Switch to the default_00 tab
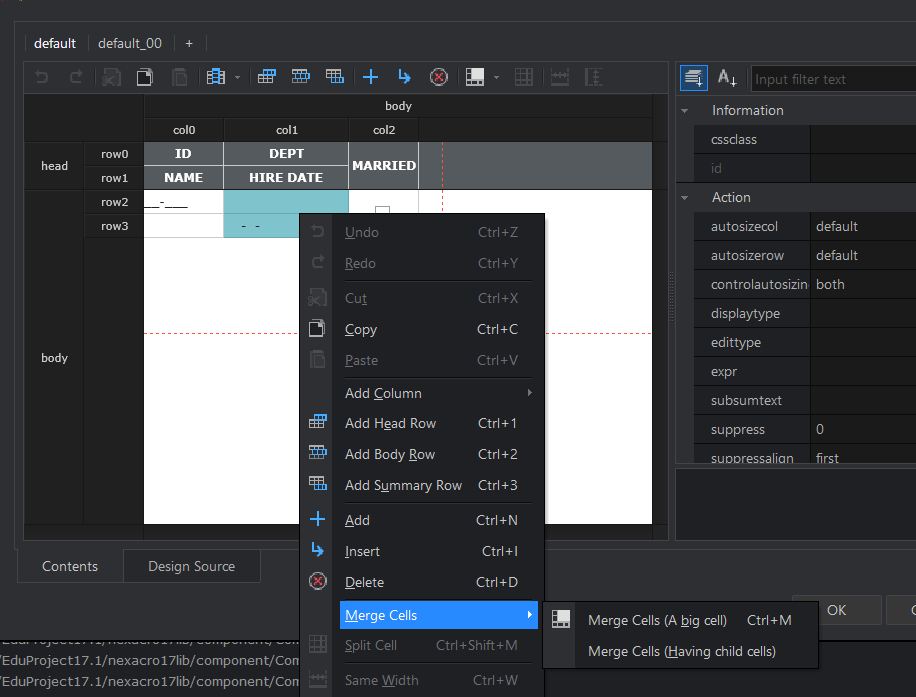Image resolution: width=916 pixels, height=697 pixels. [x=130, y=43]
